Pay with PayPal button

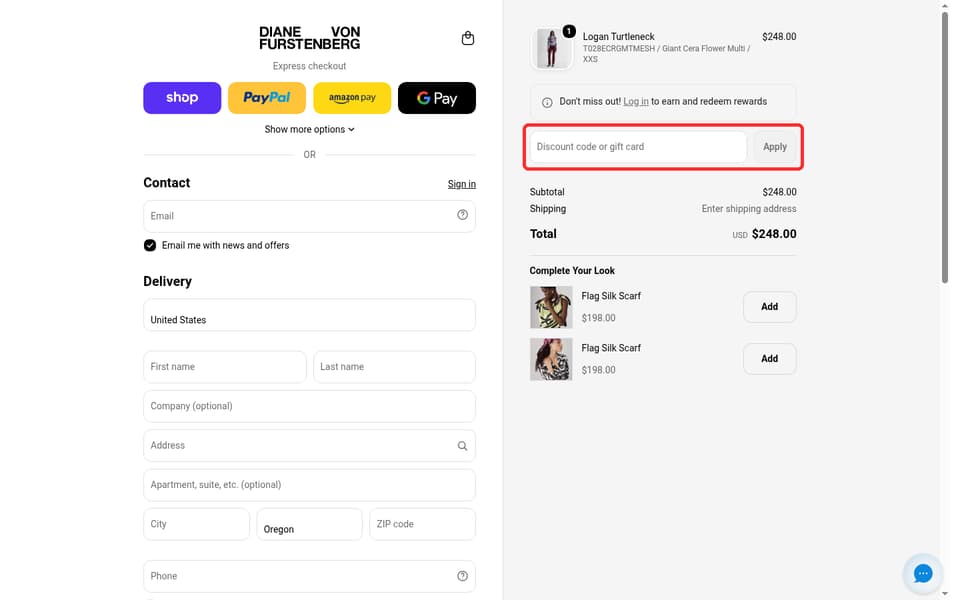[267, 98]
